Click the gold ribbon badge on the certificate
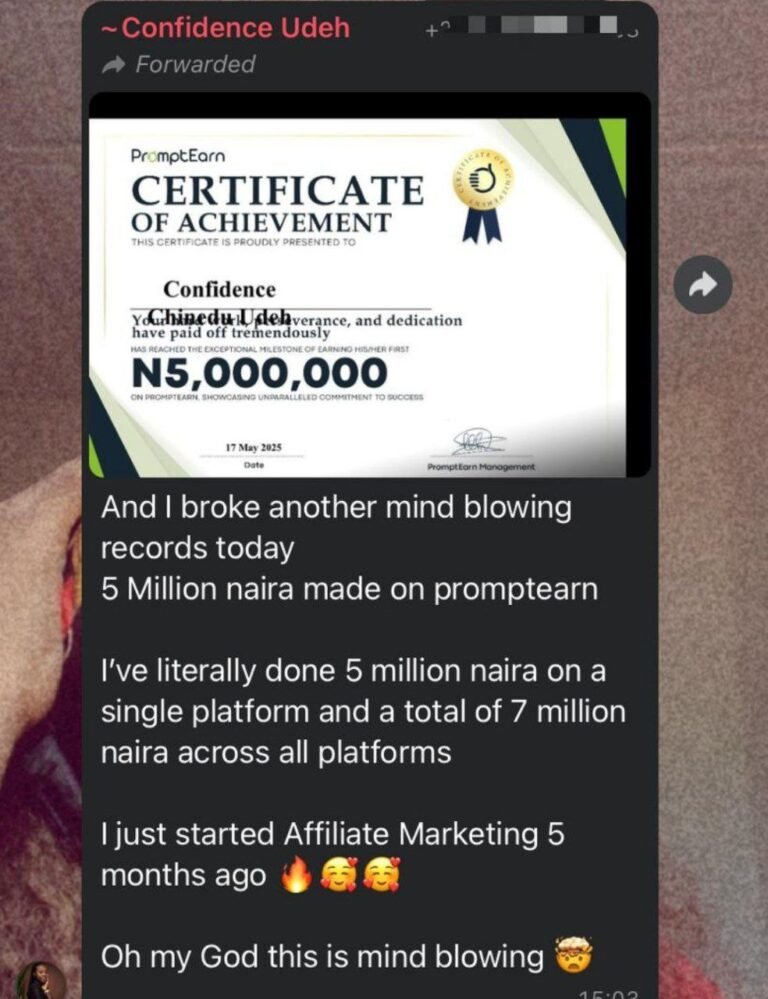 pyautogui.click(x=482, y=199)
